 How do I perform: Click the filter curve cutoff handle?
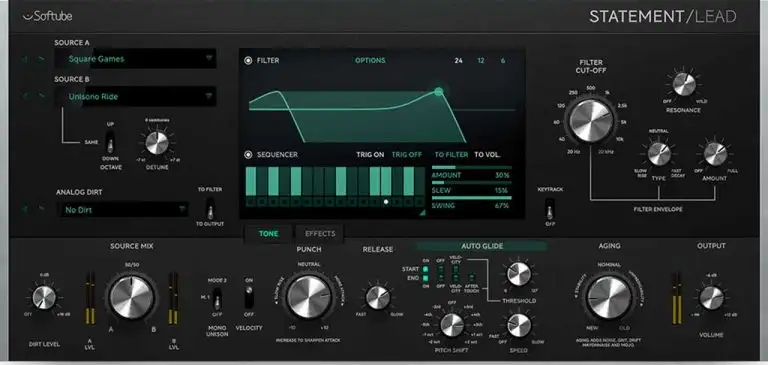point(439,92)
